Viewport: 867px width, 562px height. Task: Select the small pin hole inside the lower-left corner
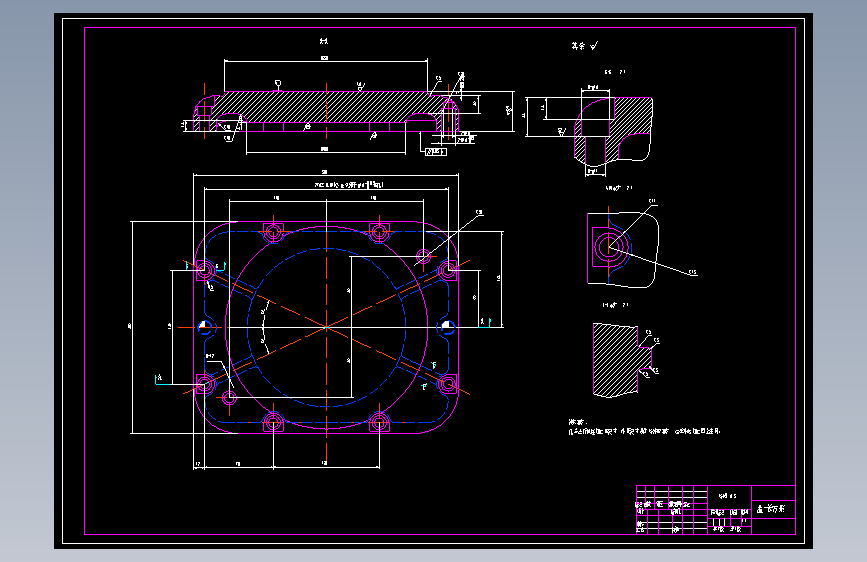pos(229,397)
